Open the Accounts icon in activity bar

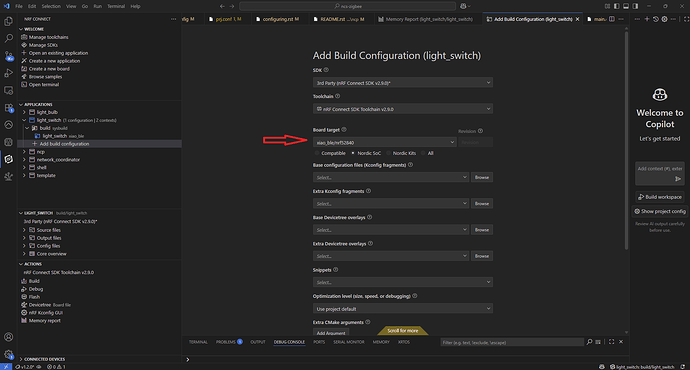click(8, 337)
